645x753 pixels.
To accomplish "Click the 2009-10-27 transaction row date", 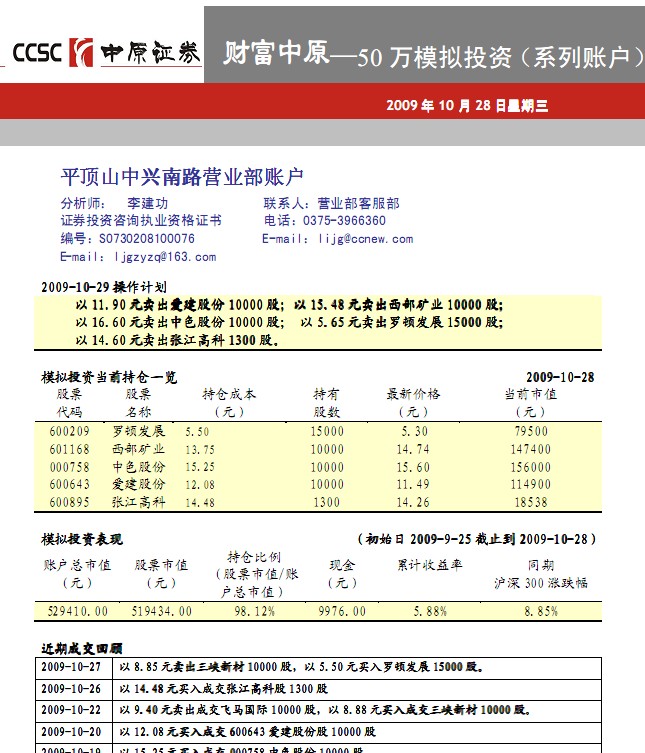I will (x=71, y=666).
